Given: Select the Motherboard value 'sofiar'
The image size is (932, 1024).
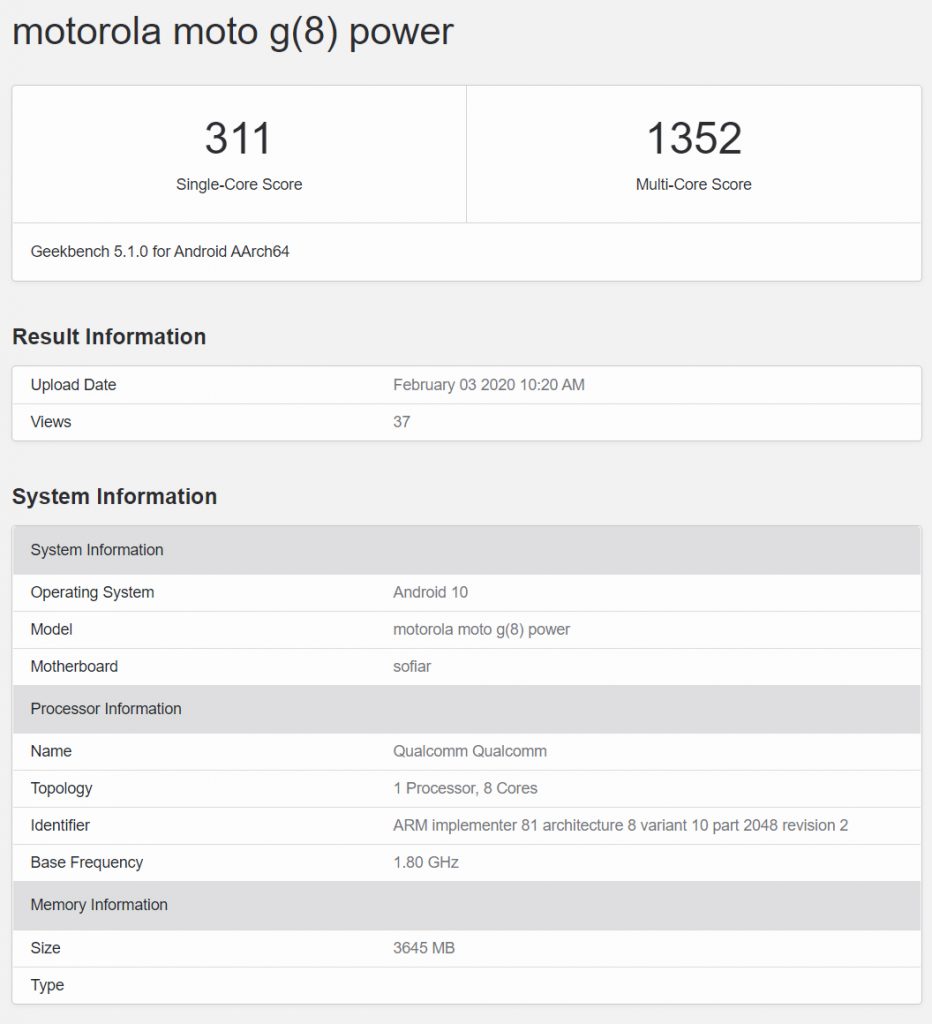Looking at the screenshot, I should point(412,666).
